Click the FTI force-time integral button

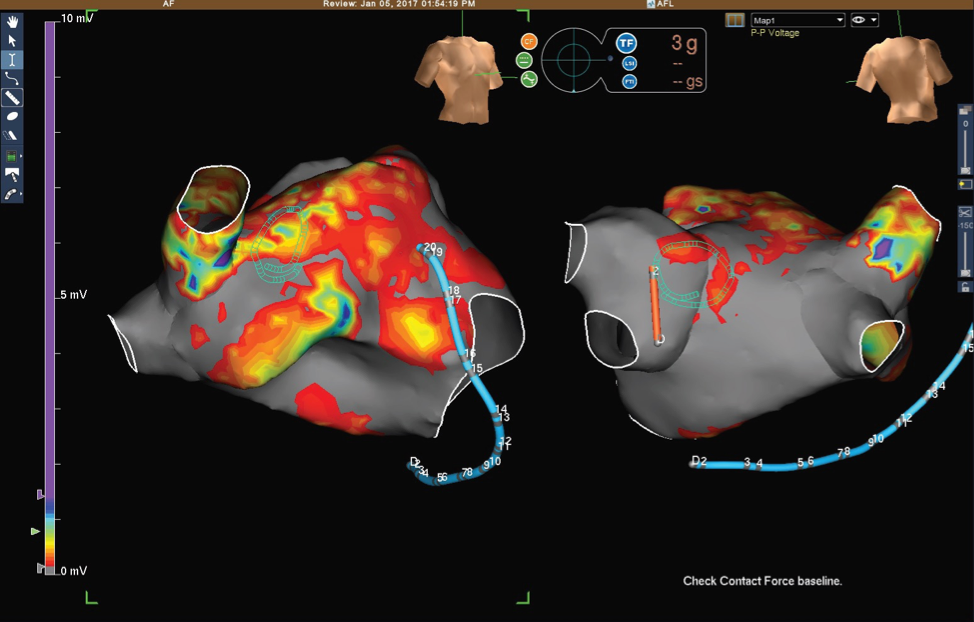point(629,81)
